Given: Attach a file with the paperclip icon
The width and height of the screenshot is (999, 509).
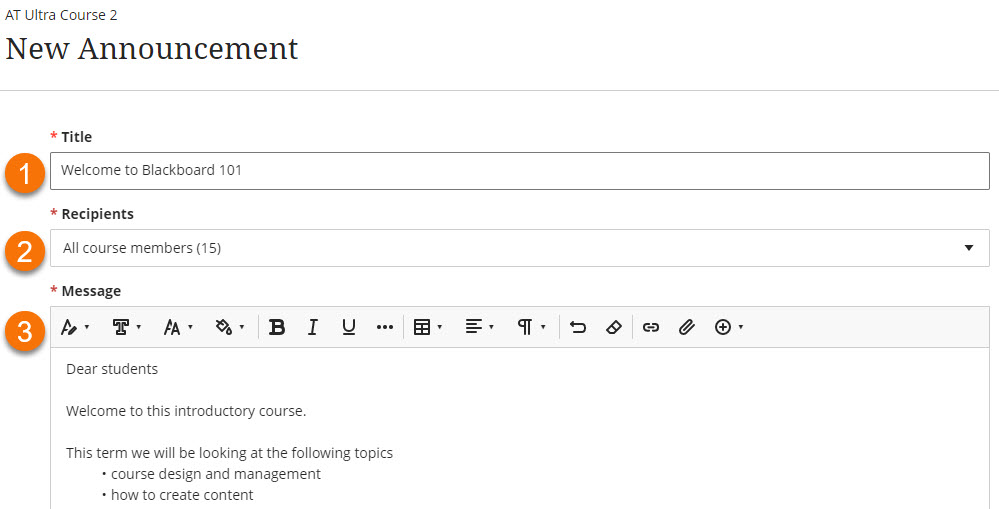Looking at the screenshot, I should (x=687, y=327).
